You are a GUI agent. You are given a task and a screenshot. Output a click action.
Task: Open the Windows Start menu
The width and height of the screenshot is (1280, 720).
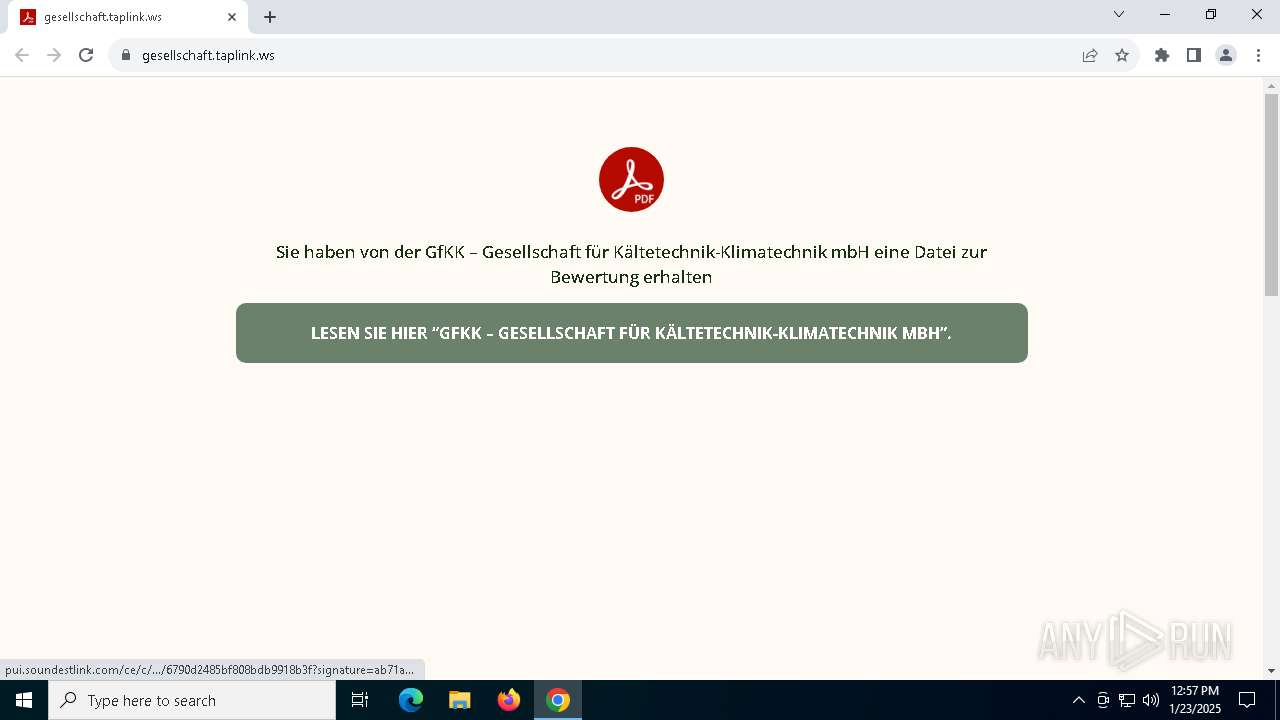coord(24,700)
